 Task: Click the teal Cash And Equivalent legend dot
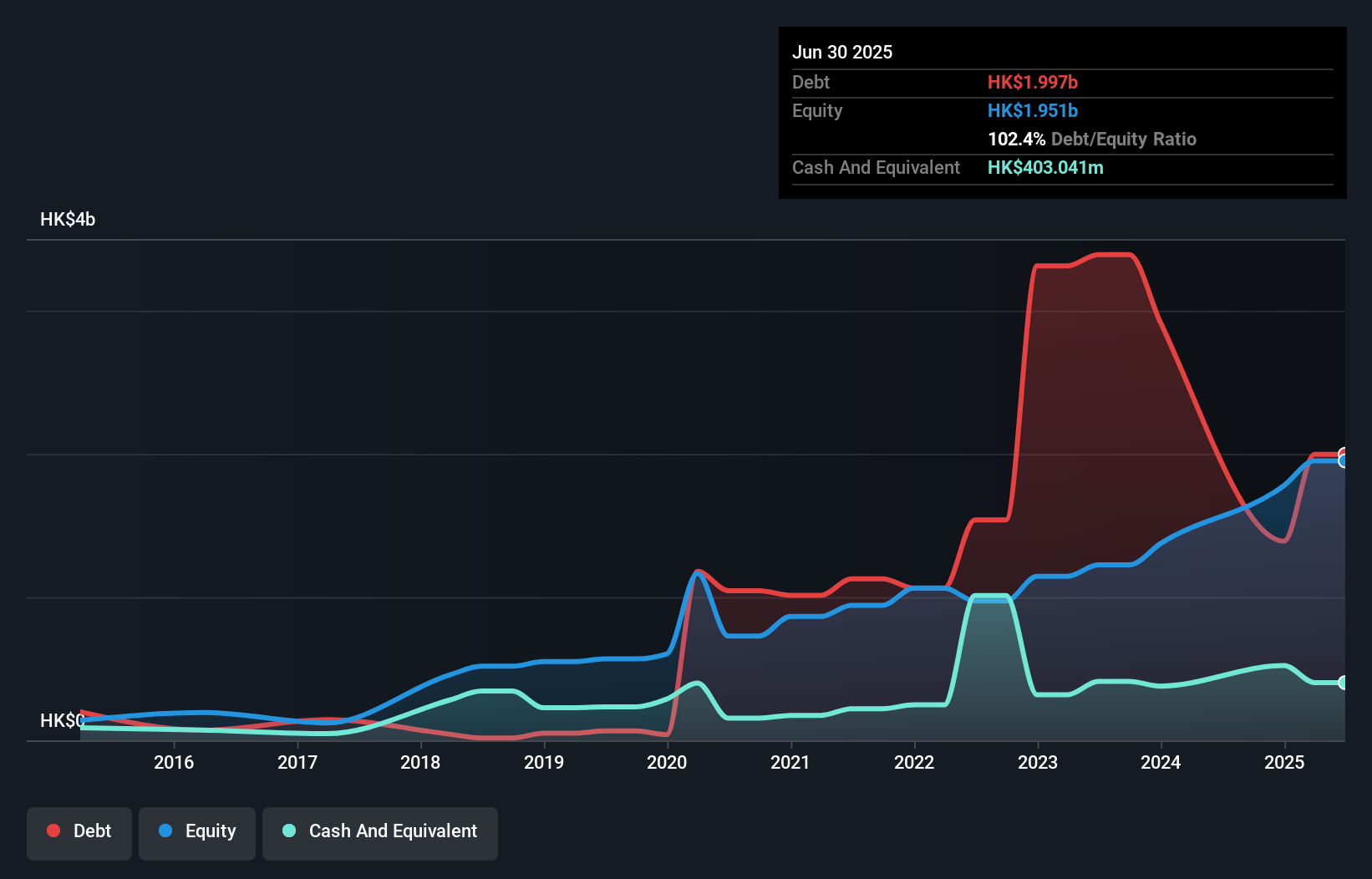point(288,831)
